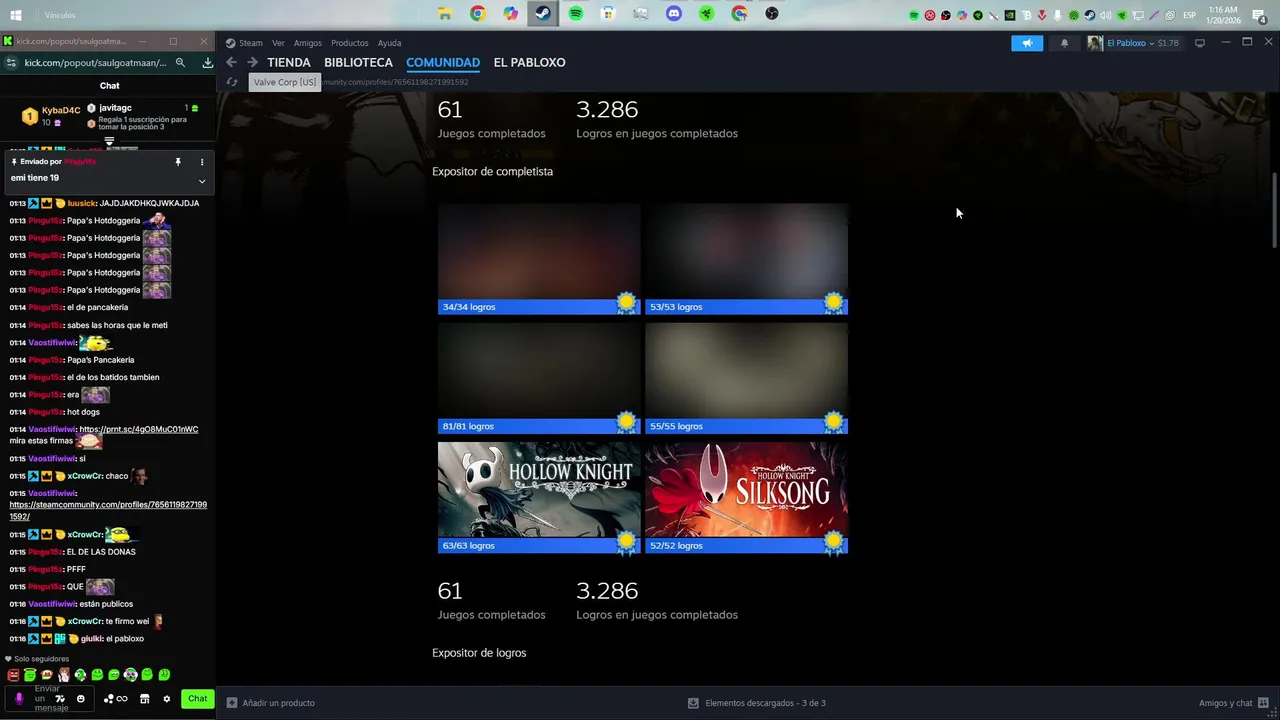This screenshot has height=720, width=1280.
Task: Open El Pabloxo account avatar in Steam
Action: [1095, 43]
